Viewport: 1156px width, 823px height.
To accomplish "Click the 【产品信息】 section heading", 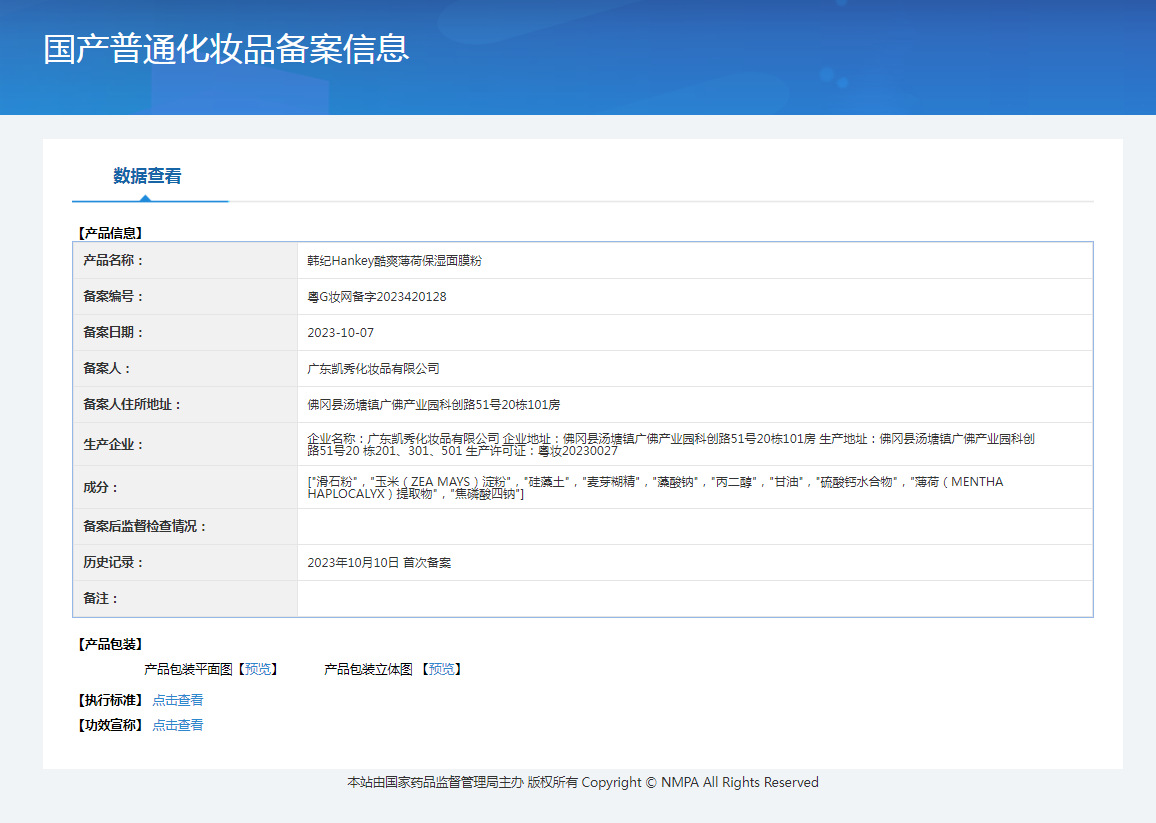I will [110, 233].
